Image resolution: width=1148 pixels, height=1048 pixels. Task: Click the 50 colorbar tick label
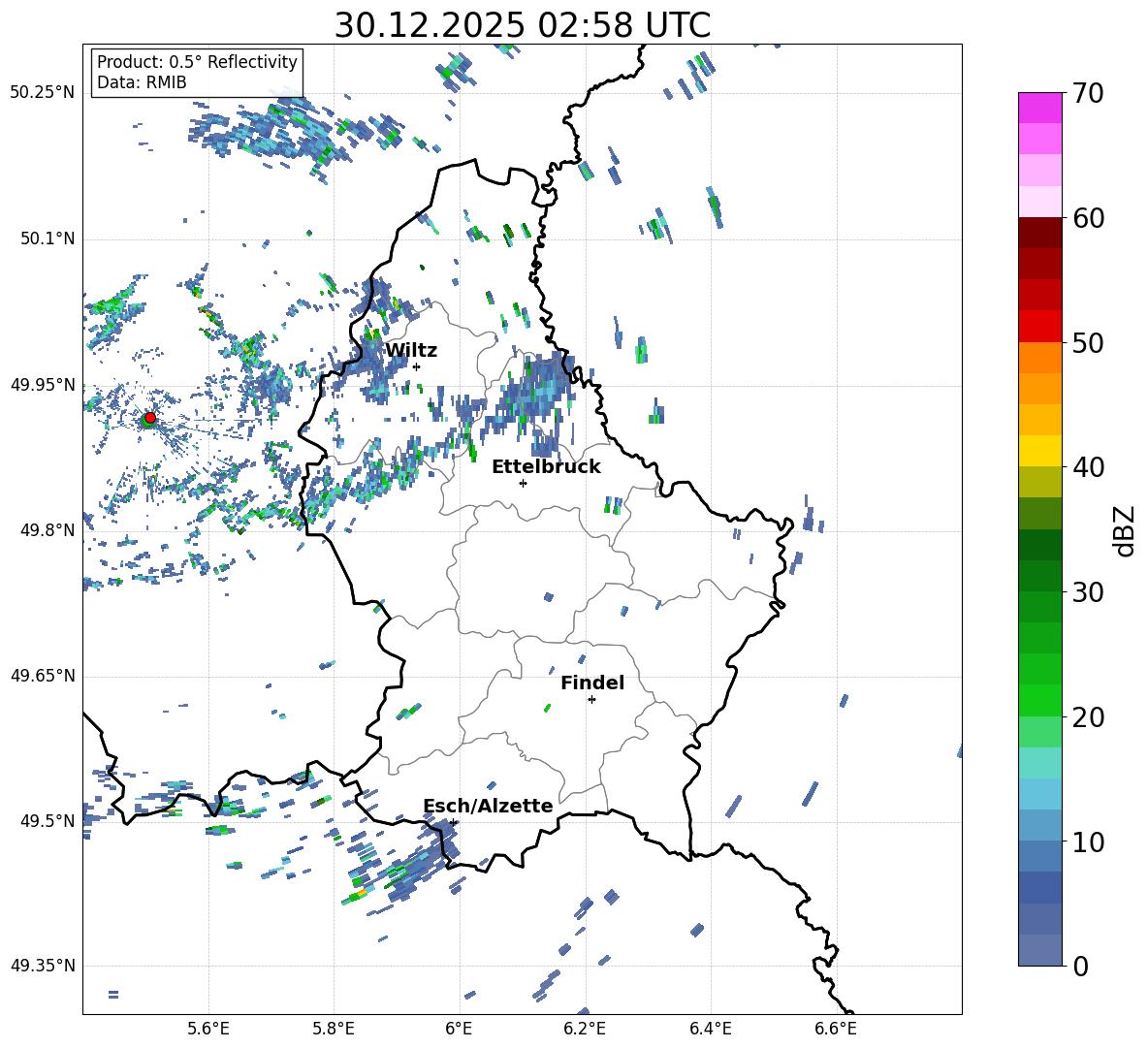[1088, 342]
